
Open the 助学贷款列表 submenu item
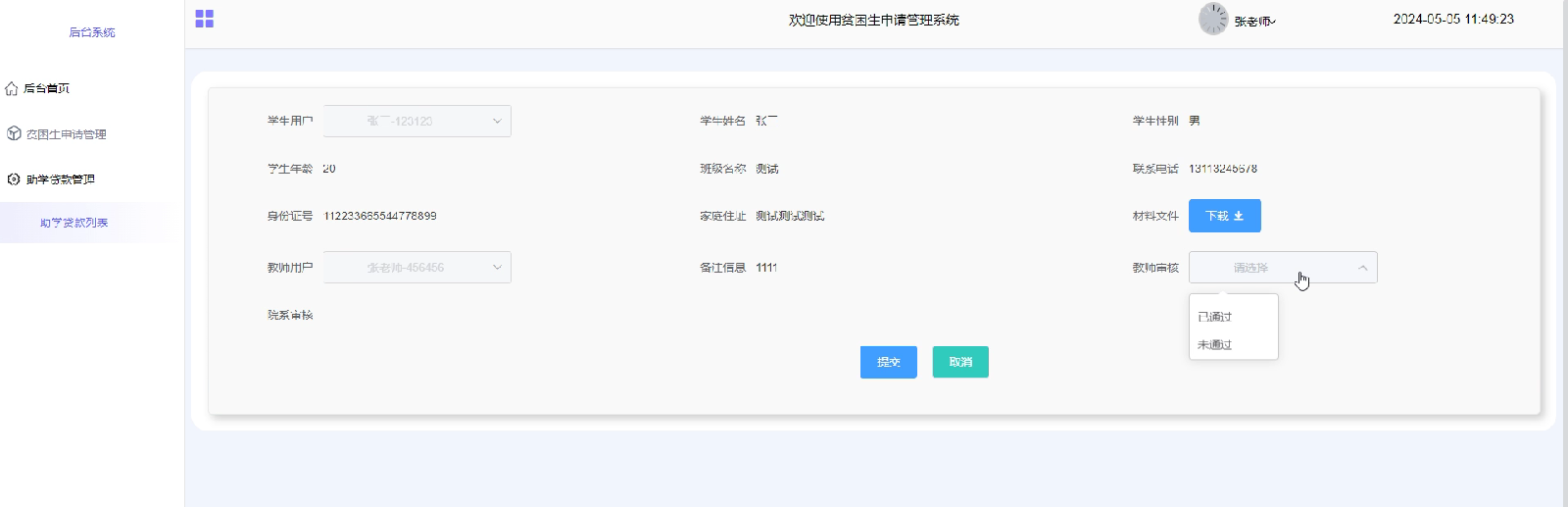pyautogui.click(x=74, y=223)
